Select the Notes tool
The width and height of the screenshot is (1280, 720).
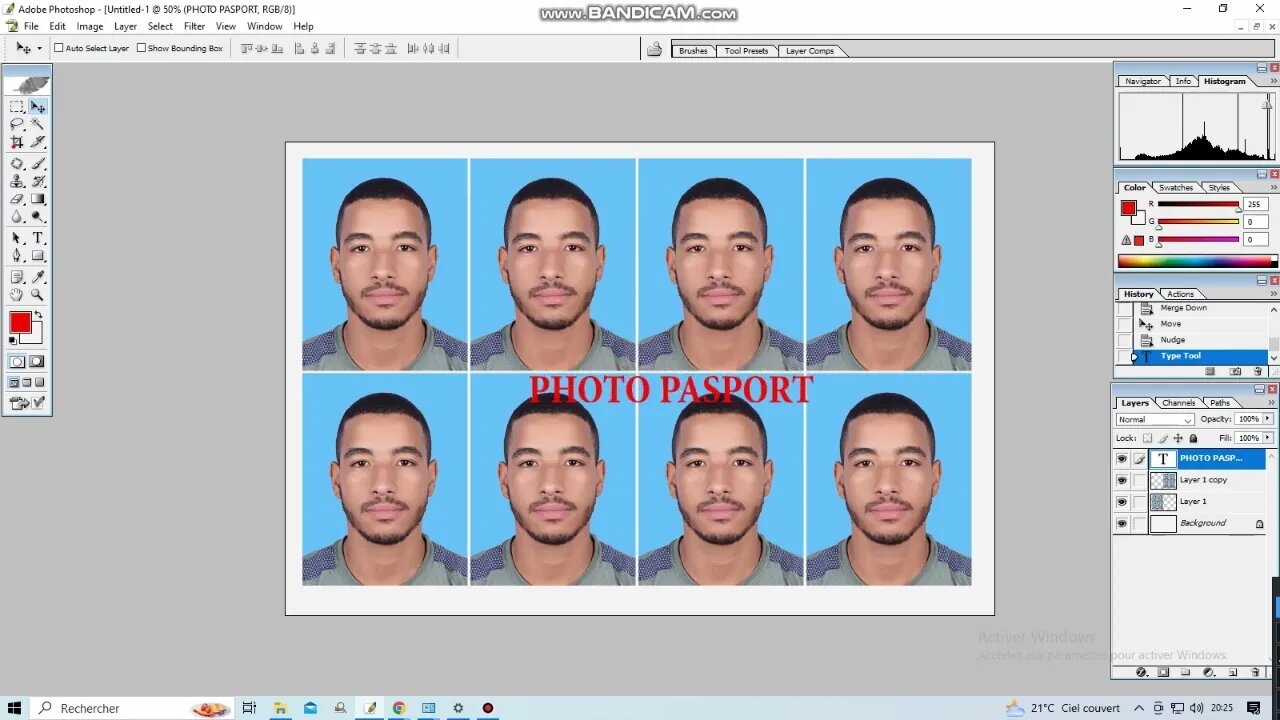[x=17, y=277]
